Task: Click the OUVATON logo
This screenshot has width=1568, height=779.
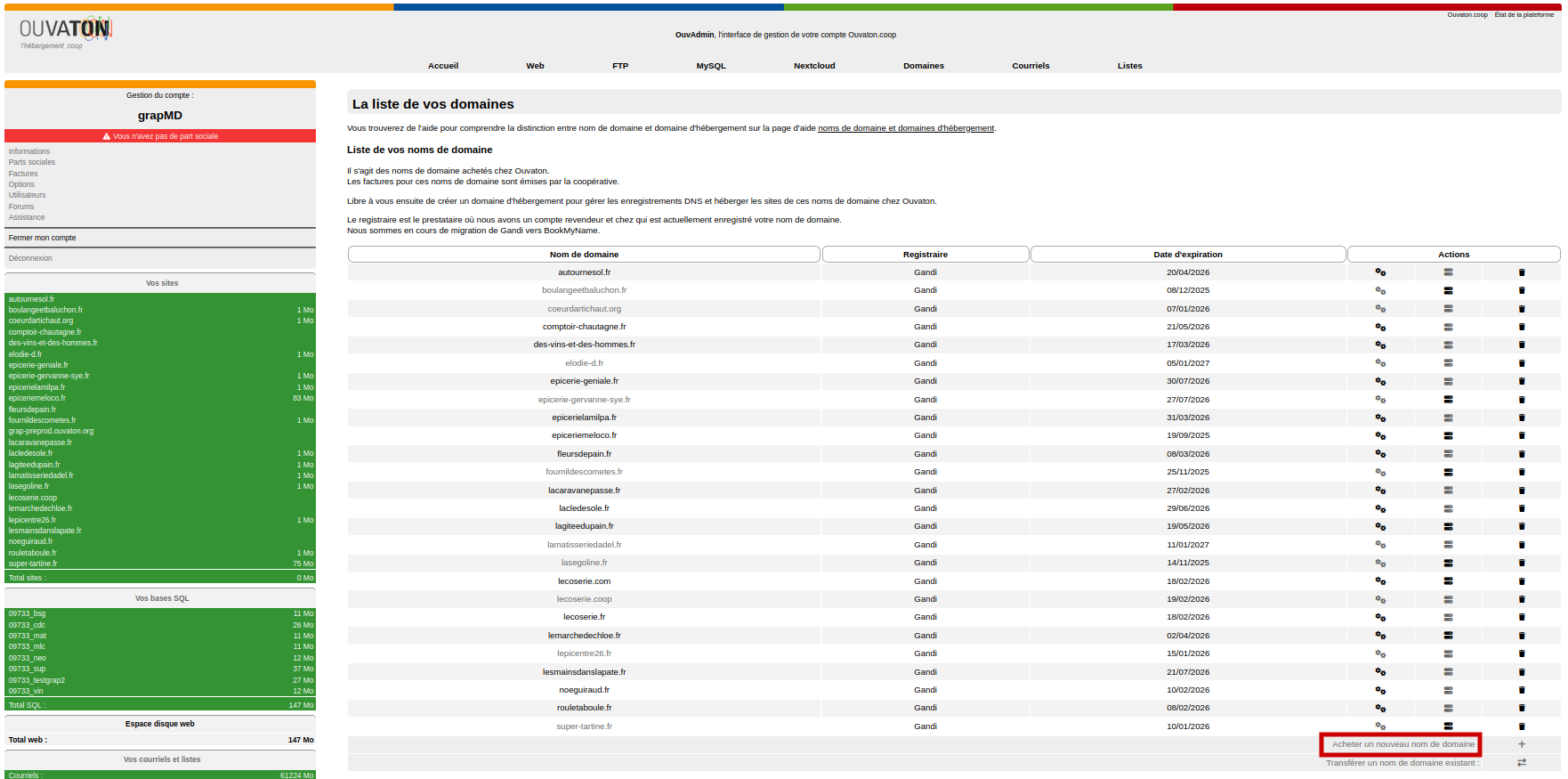Action: pyautogui.click(x=65, y=32)
